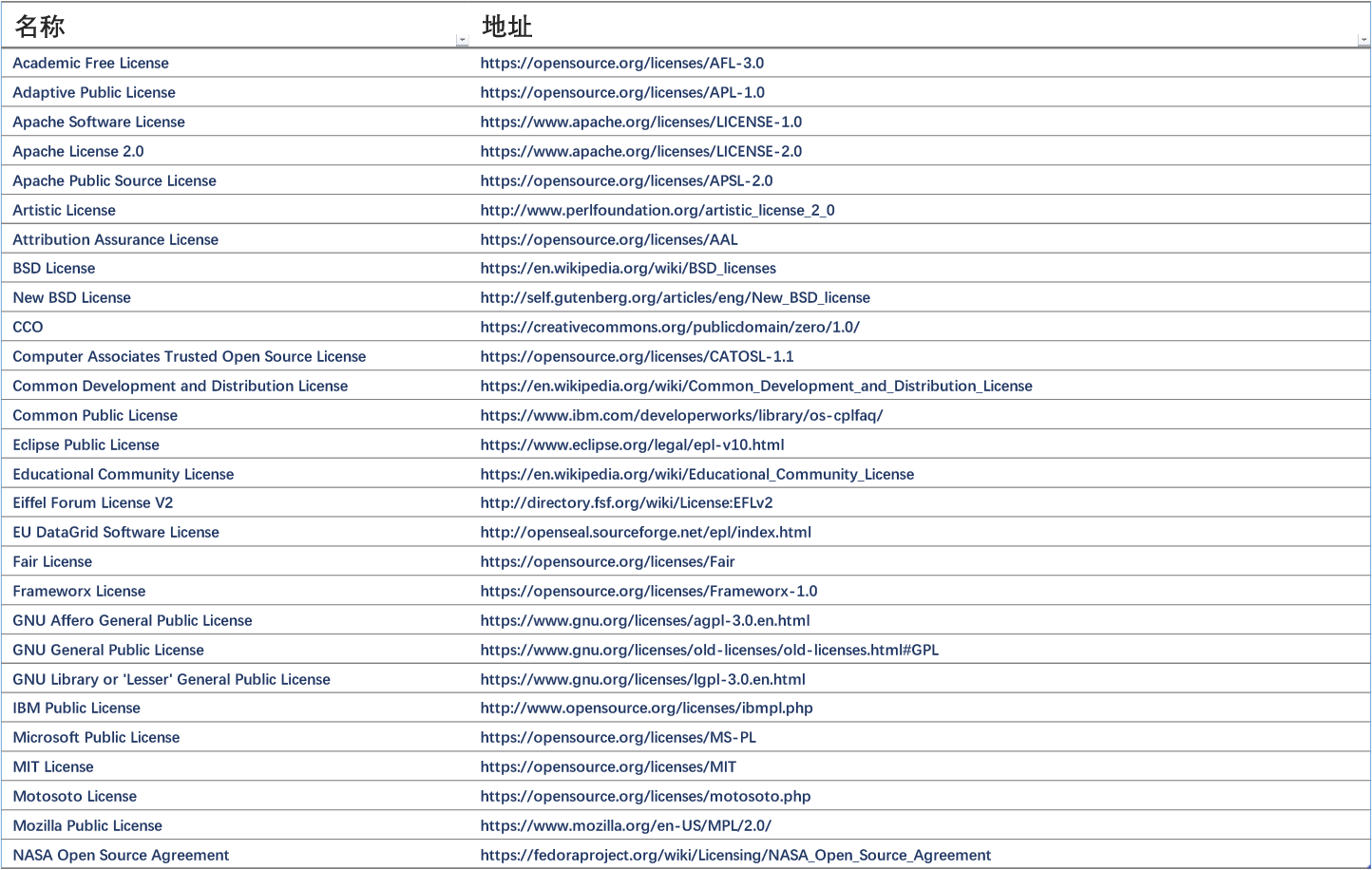The height and width of the screenshot is (870, 1372).
Task: Open the APSL-2.0 license link
Action: coord(627,180)
